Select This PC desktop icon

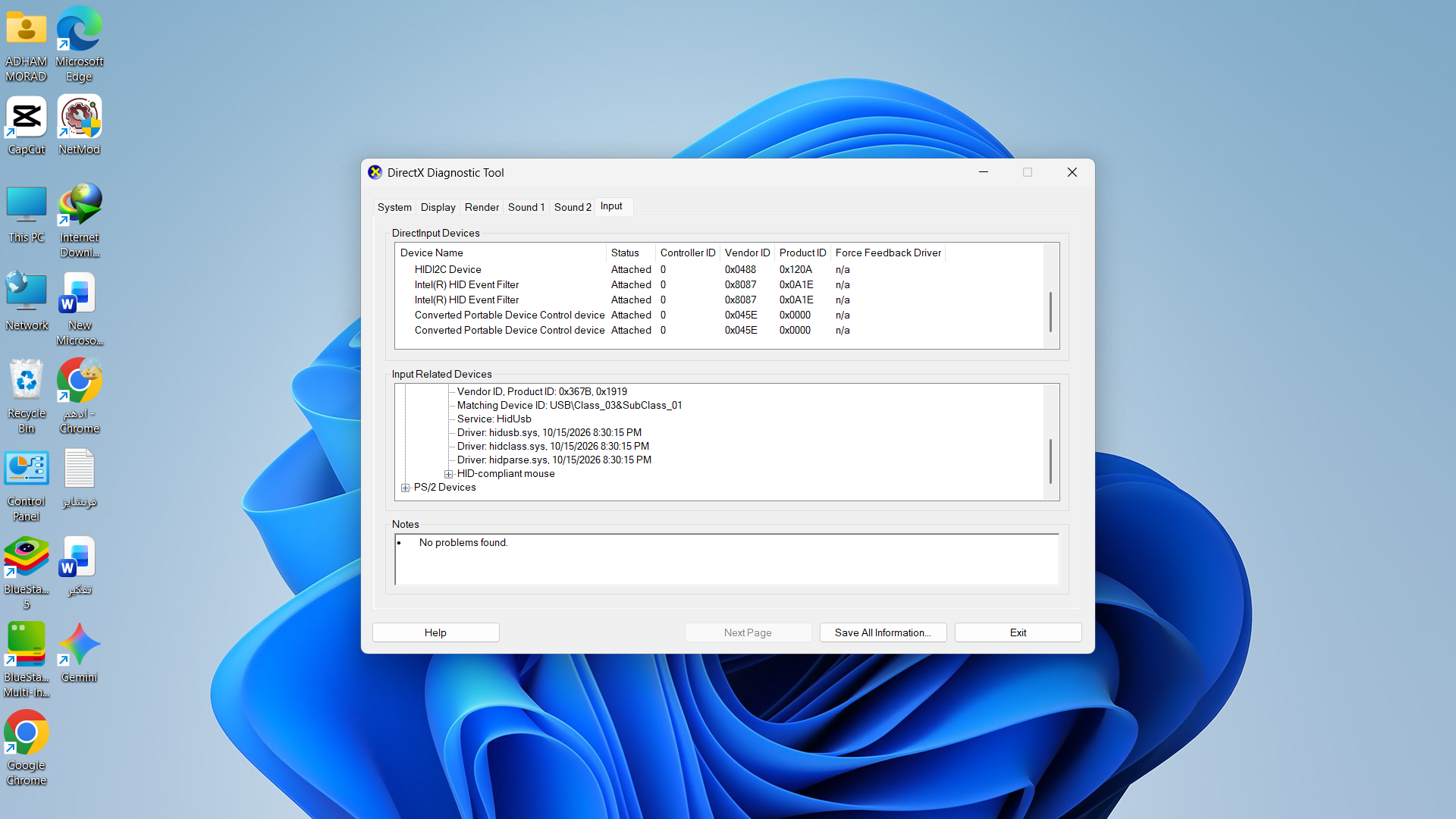point(27,214)
